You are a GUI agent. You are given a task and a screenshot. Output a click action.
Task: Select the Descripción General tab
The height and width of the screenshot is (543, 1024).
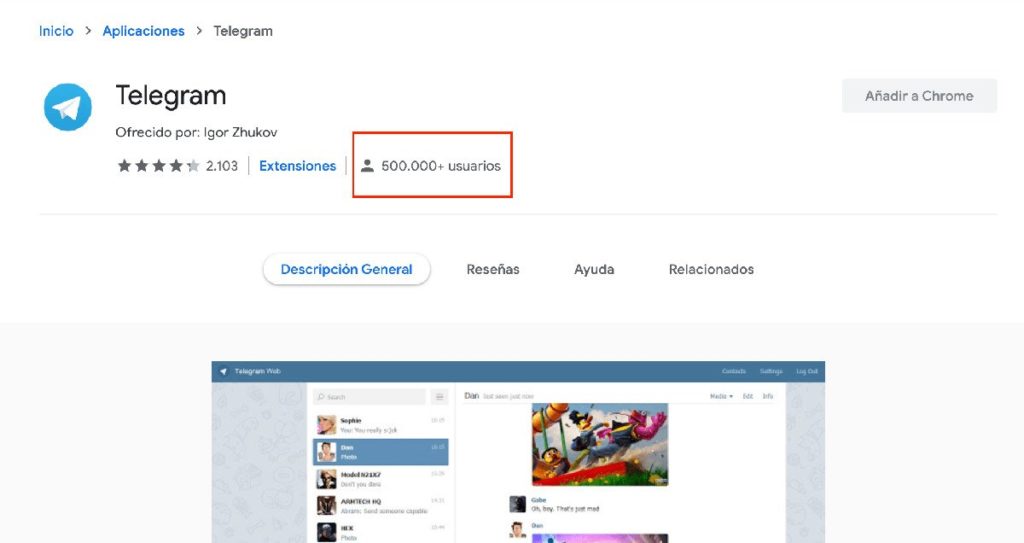point(346,269)
